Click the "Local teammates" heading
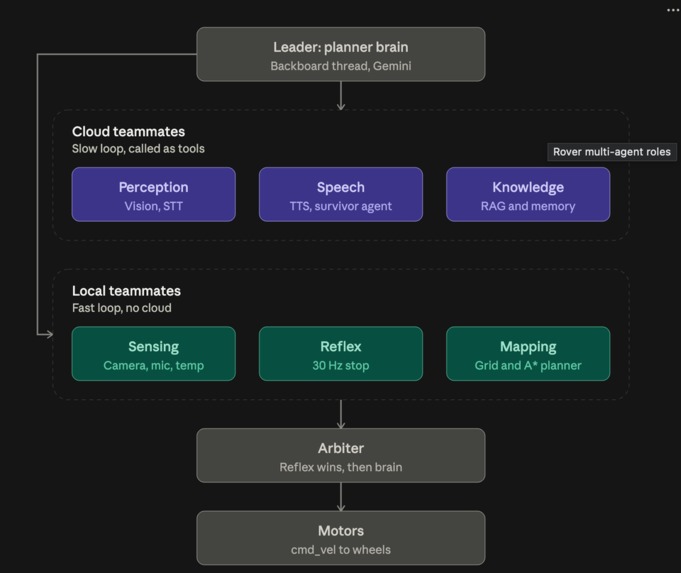 pos(126,291)
